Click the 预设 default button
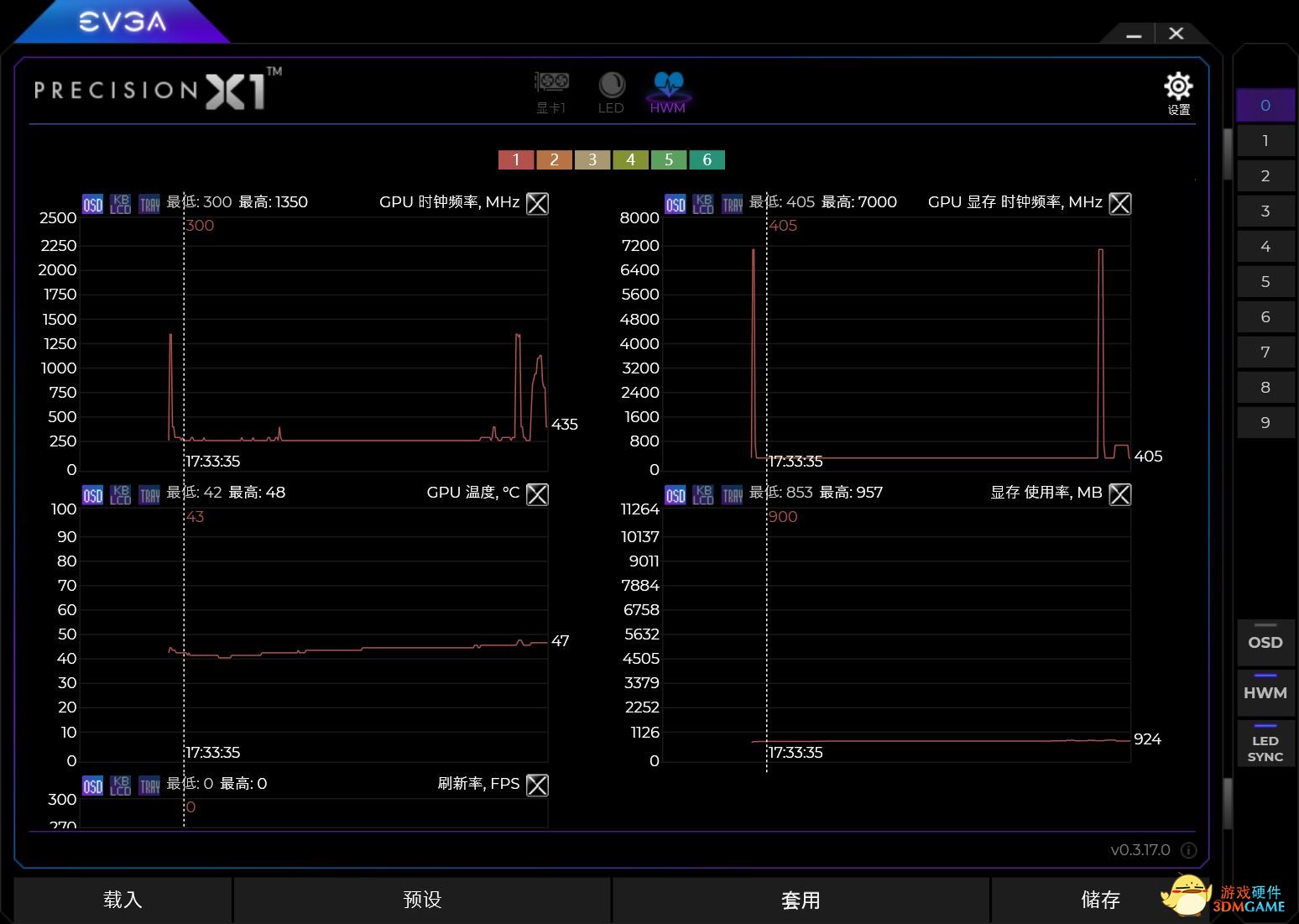1299x924 pixels. point(422,900)
